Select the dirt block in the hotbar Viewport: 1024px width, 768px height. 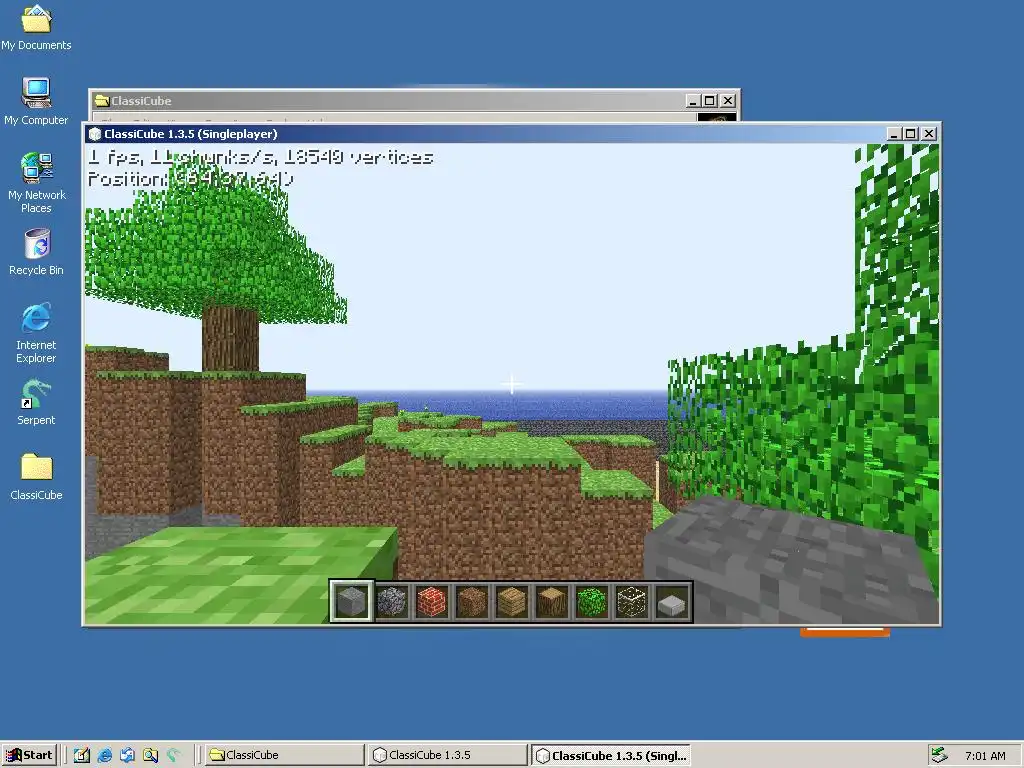[x=472, y=601]
